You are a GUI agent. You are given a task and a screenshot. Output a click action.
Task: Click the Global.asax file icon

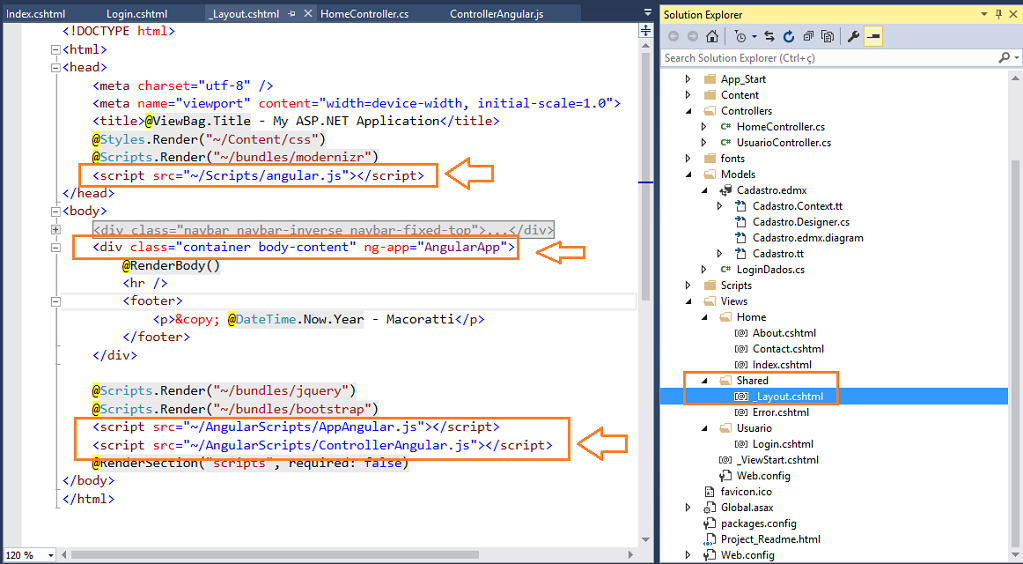coord(710,507)
